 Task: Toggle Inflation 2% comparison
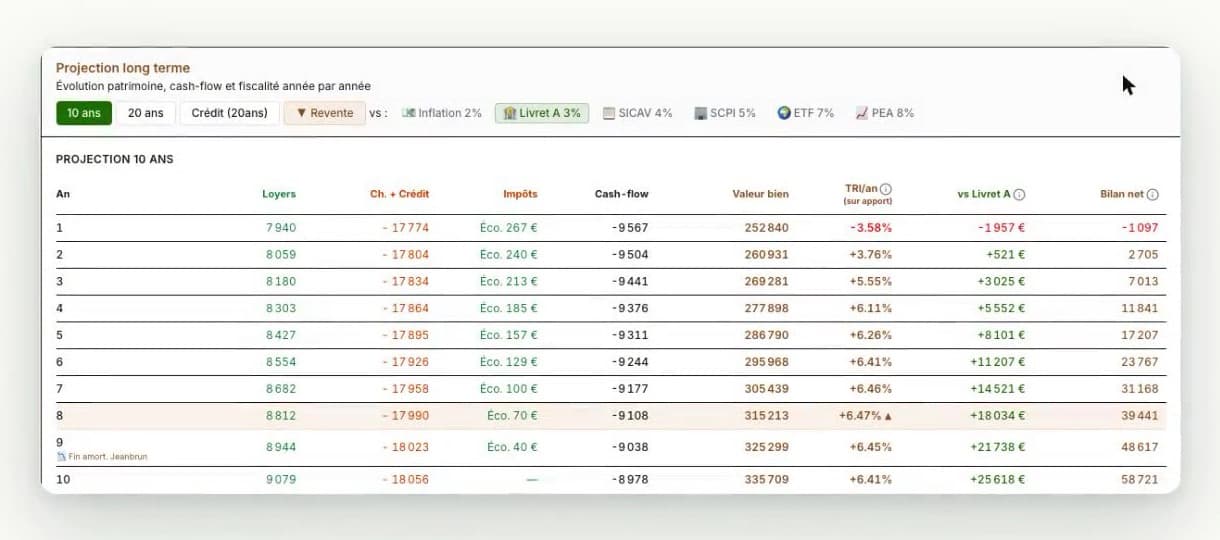pyautogui.click(x=441, y=113)
